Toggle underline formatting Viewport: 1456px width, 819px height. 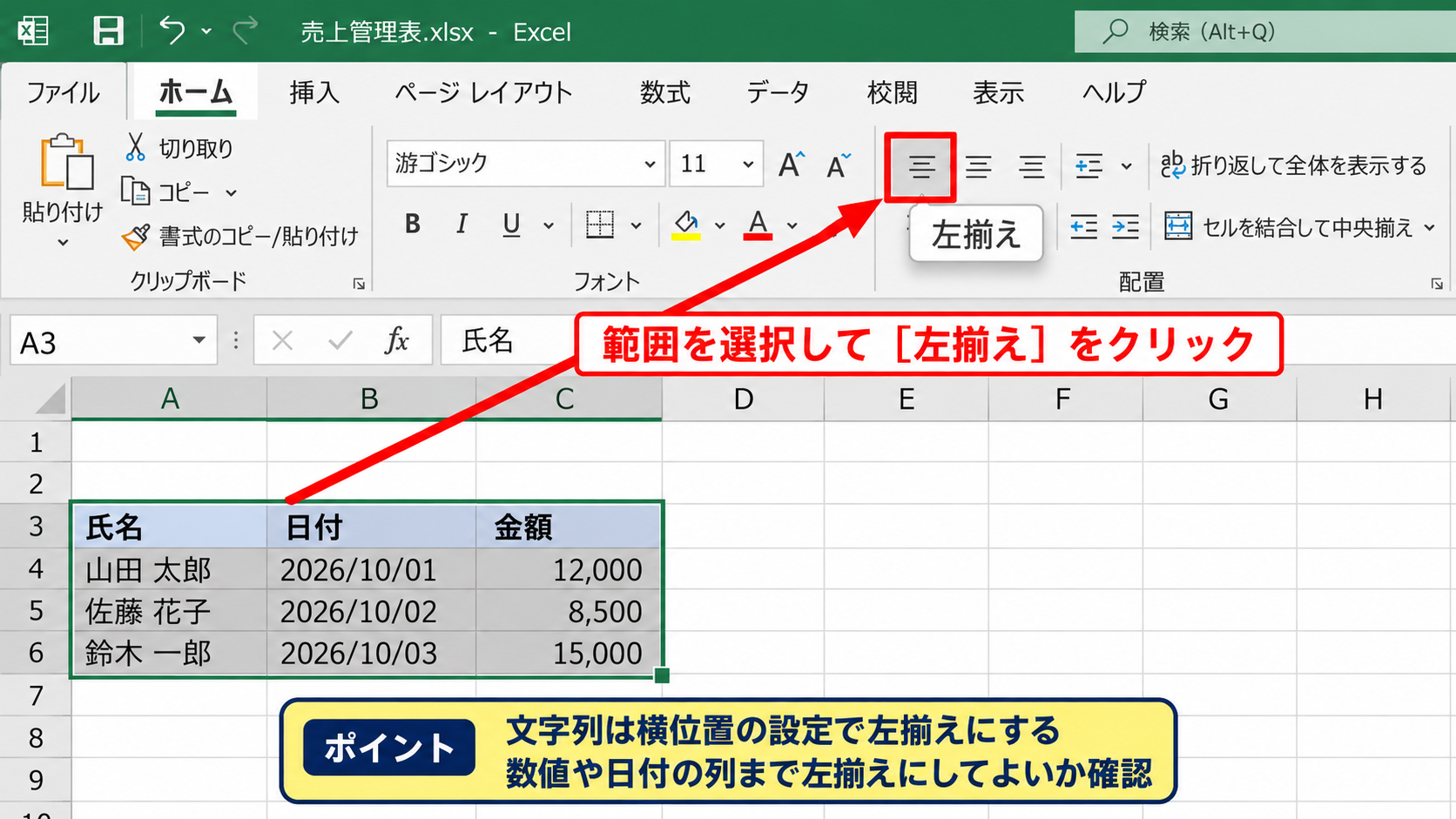point(511,225)
